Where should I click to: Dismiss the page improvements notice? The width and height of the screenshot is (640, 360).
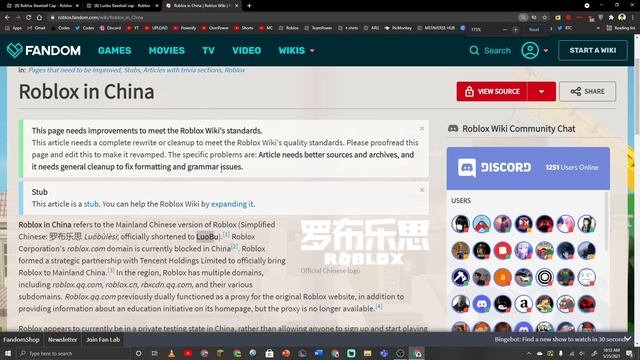pos(422,129)
